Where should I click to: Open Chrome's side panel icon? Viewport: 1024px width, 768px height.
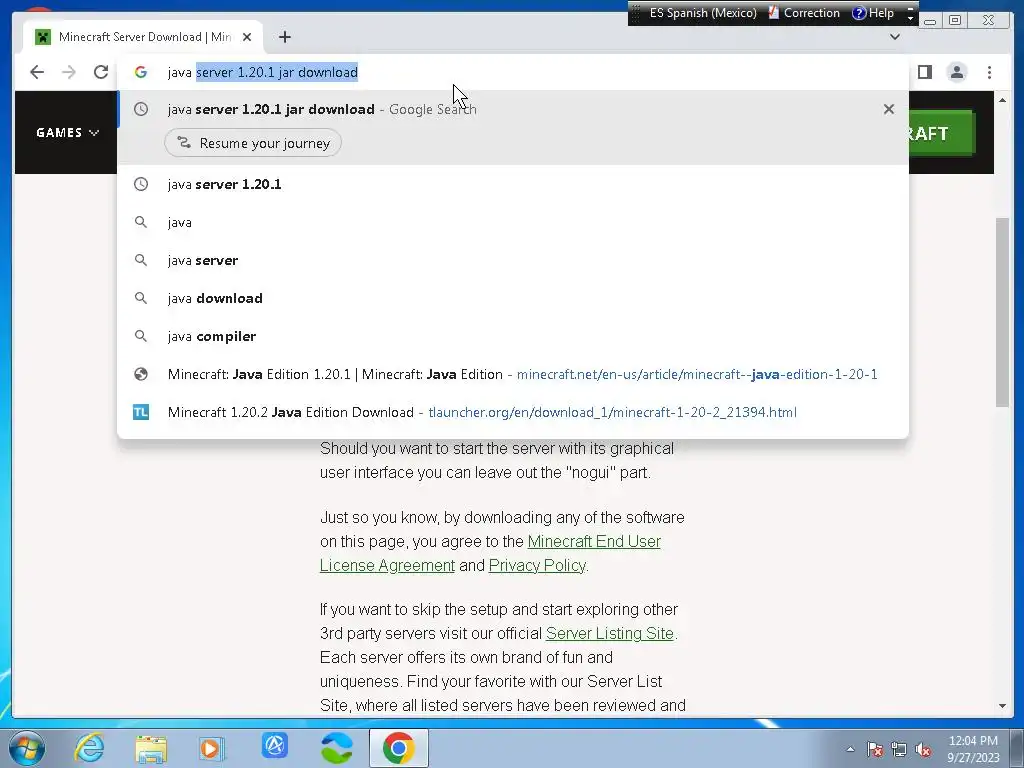point(925,72)
